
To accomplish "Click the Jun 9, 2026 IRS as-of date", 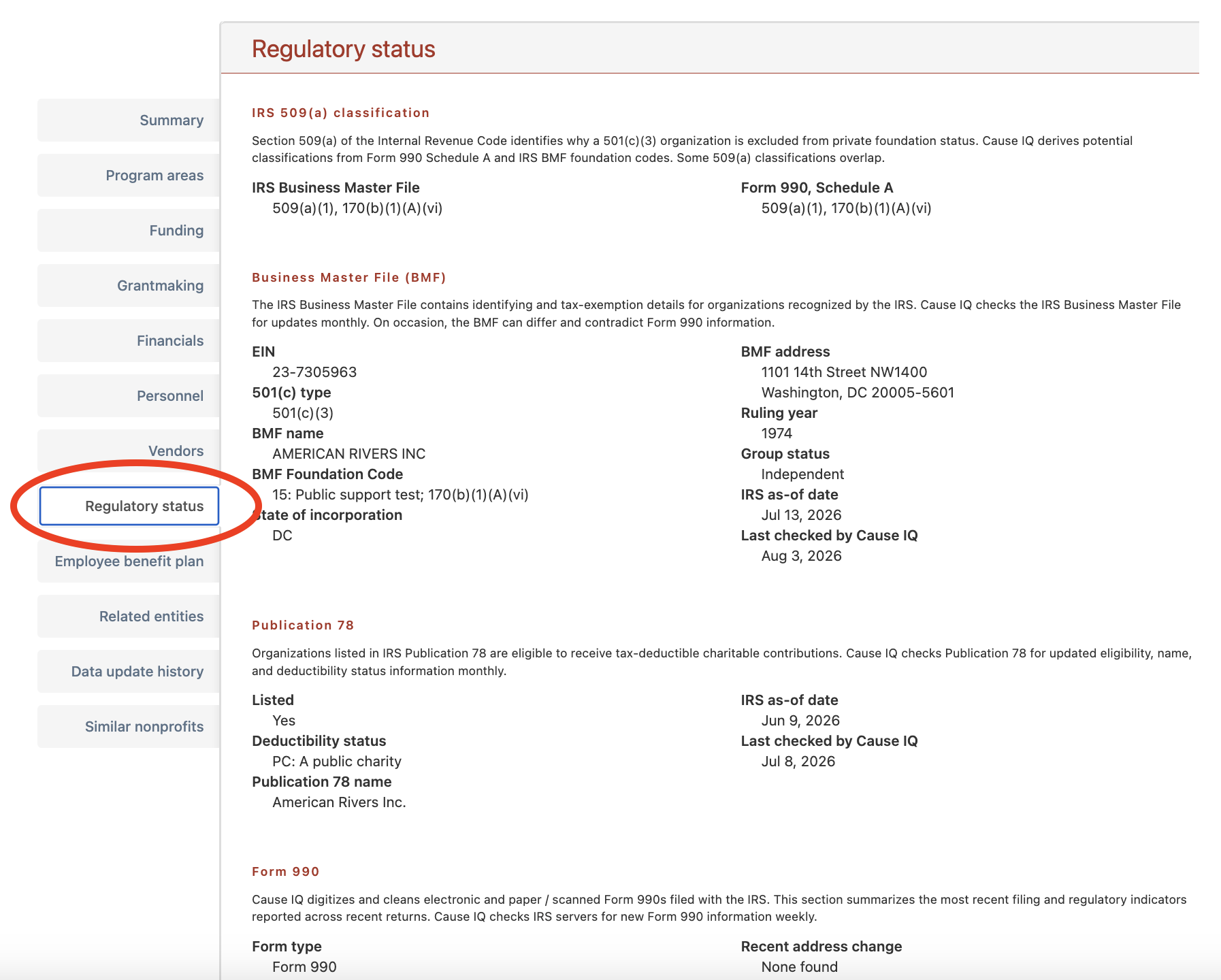I will coord(800,721).
